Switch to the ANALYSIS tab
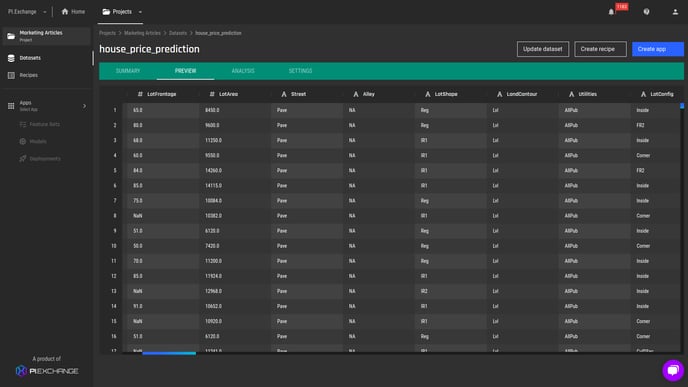This screenshot has height=387, width=688. (x=243, y=71)
